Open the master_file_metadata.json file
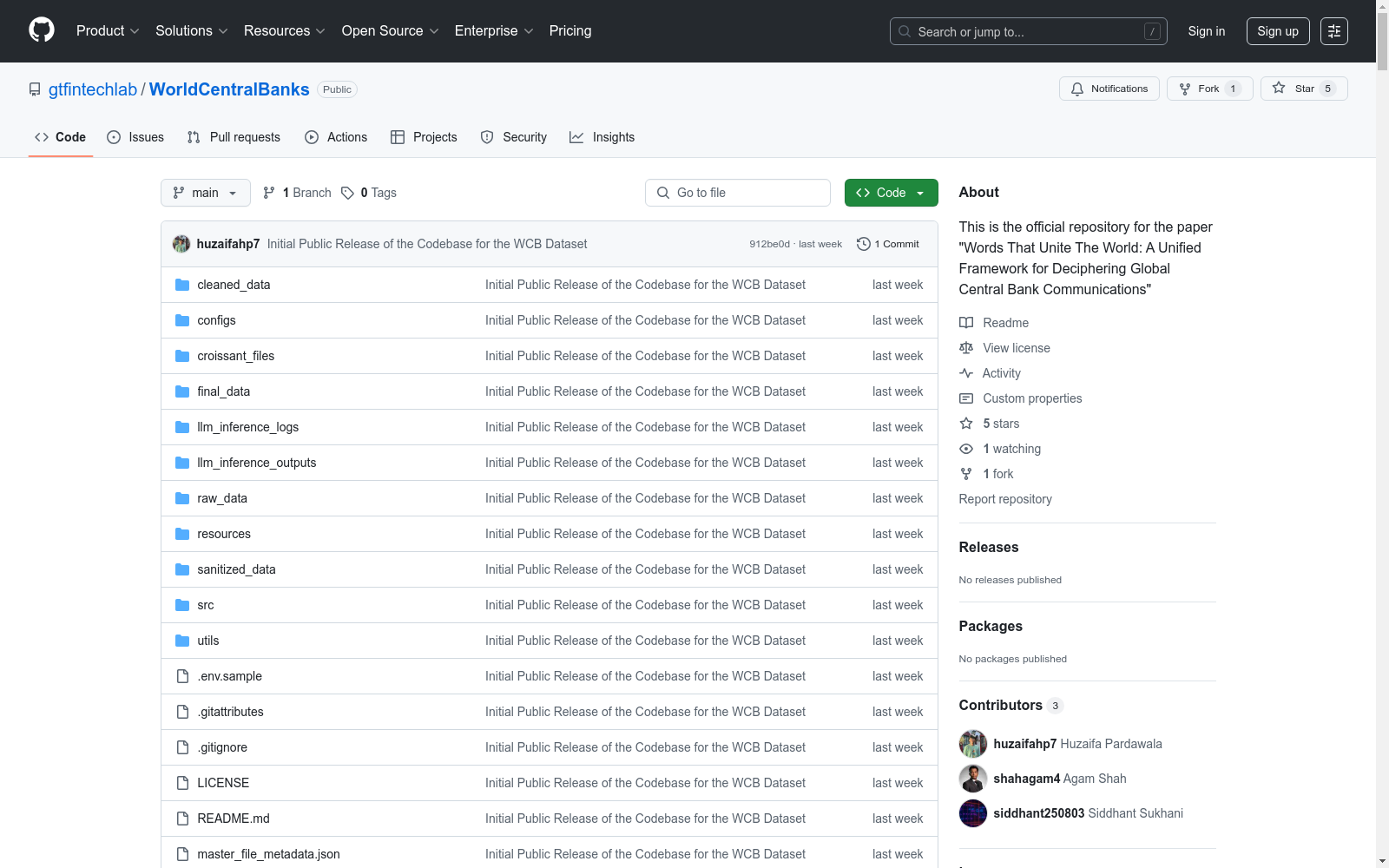This screenshot has height=868, width=1389. pyautogui.click(x=268, y=854)
